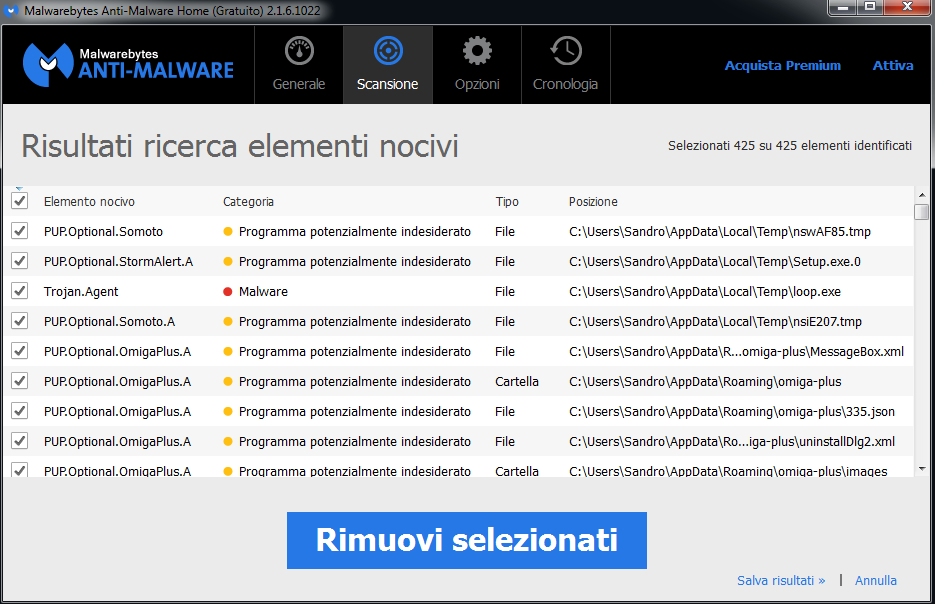
Task: Select the Trojan.Agent entry name
Action: [x=81, y=292]
